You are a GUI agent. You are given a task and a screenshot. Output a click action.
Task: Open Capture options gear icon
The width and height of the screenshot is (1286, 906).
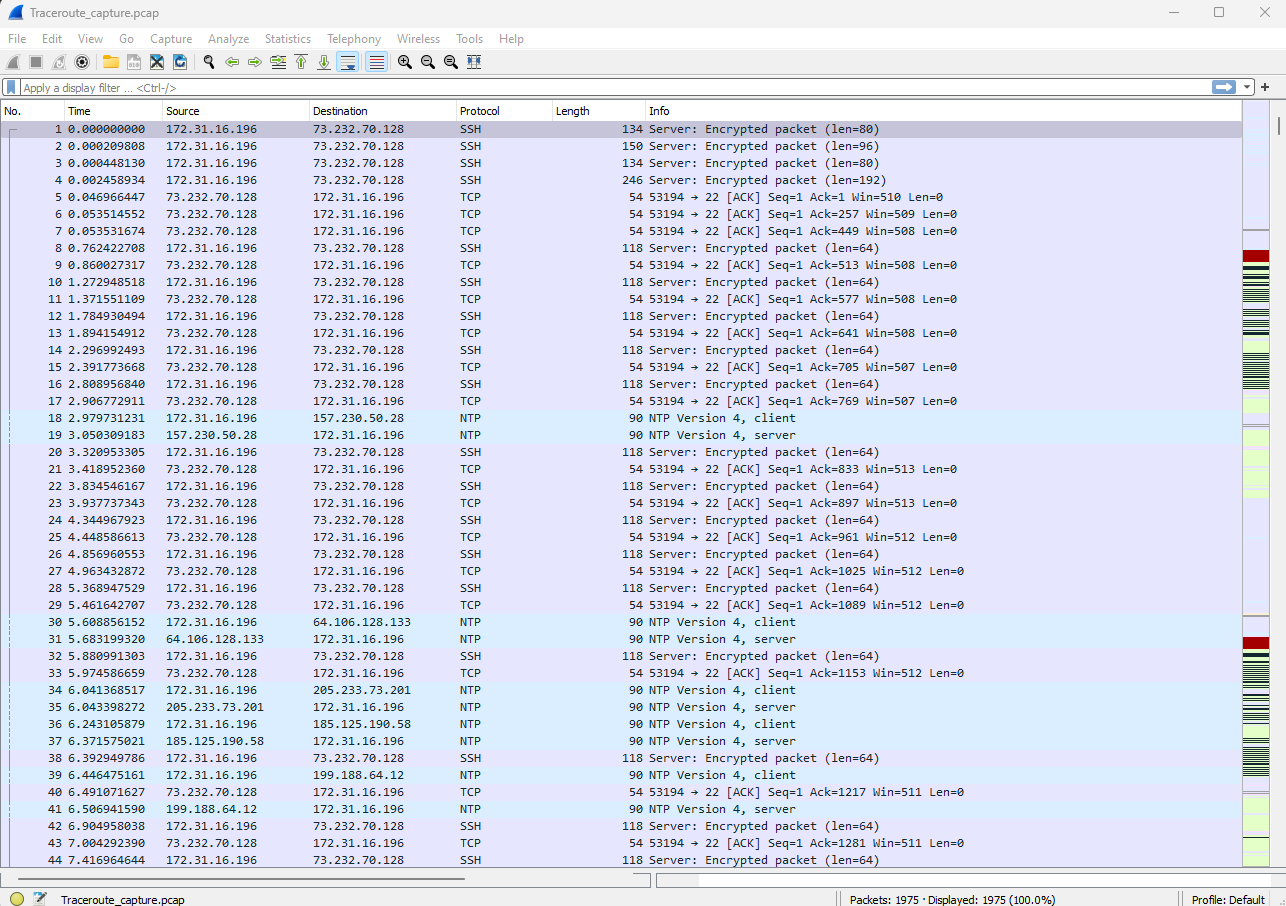click(82, 62)
